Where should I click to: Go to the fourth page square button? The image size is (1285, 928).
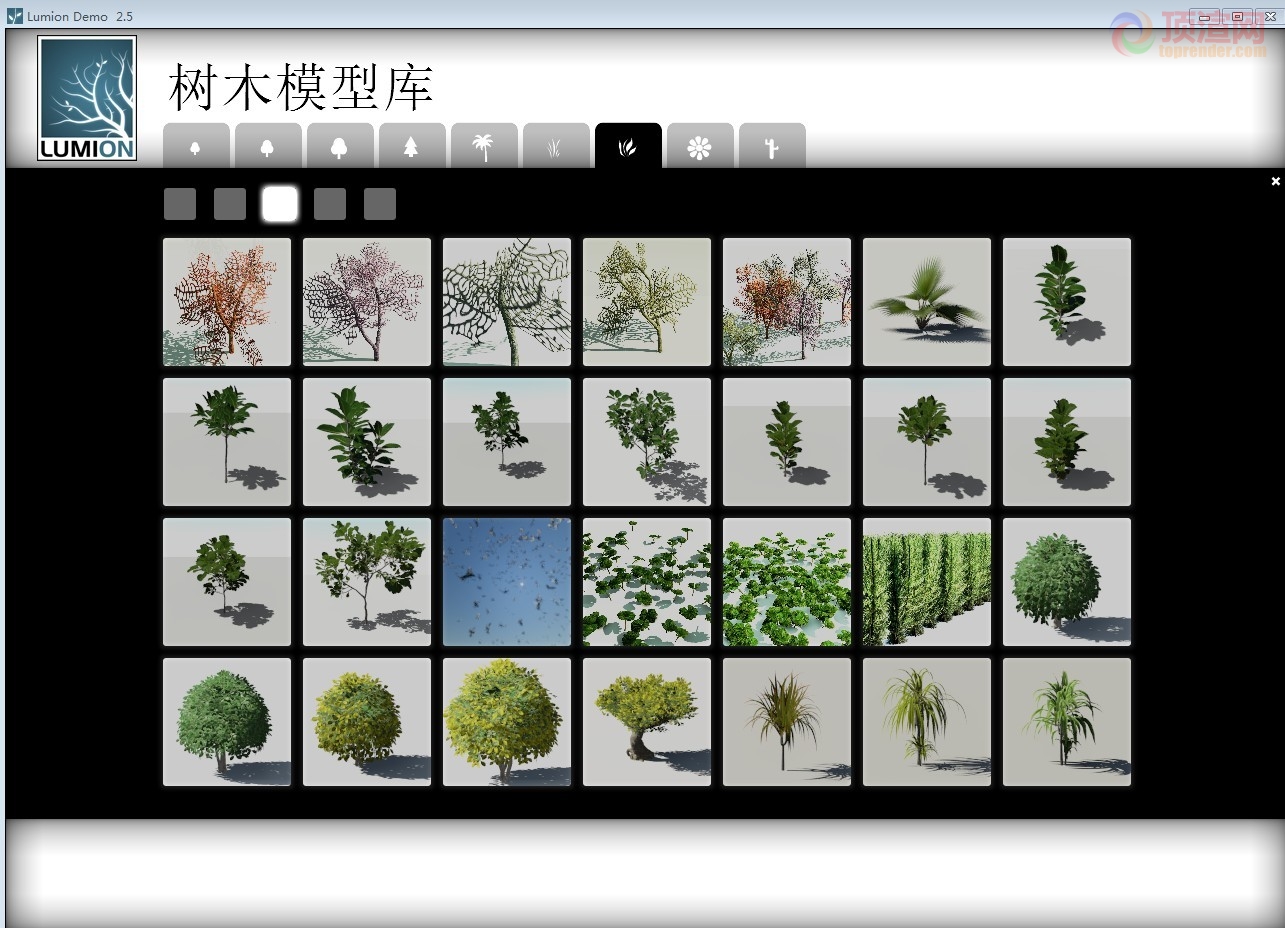[330, 204]
